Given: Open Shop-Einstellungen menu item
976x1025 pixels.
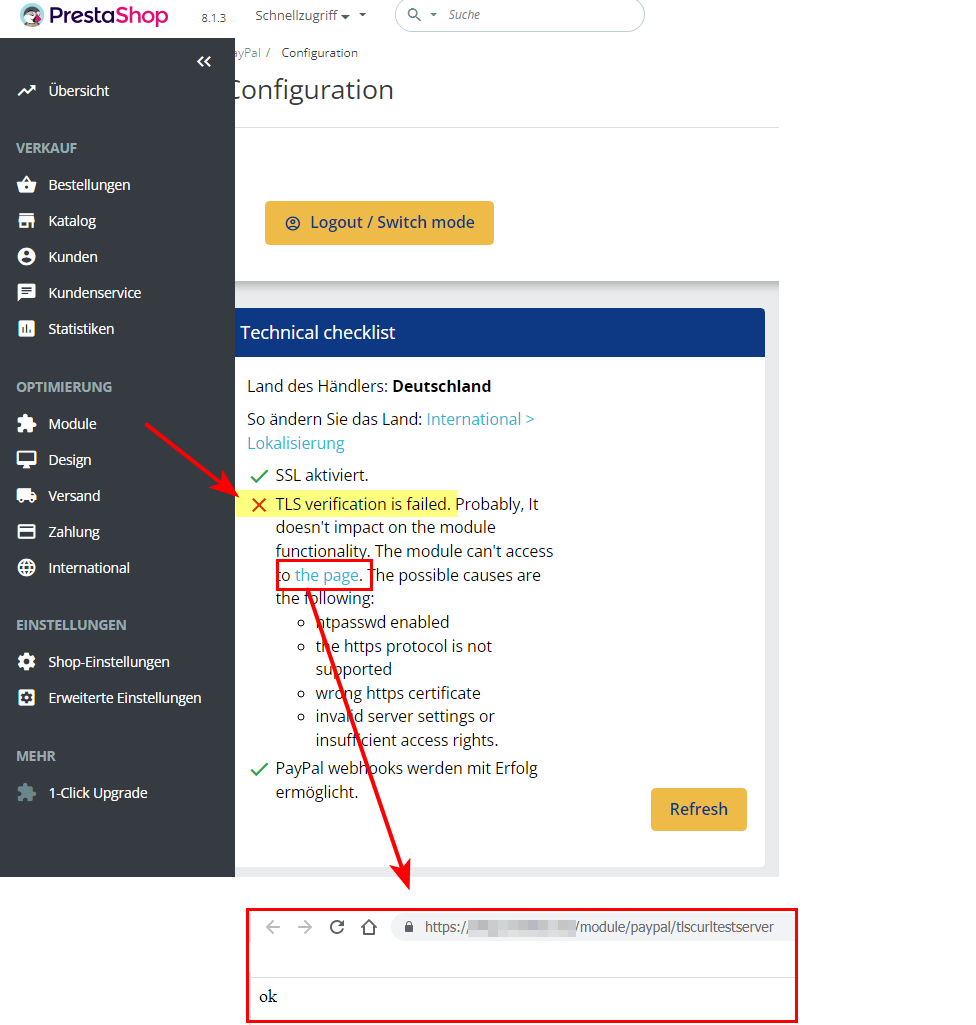Looking at the screenshot, I should pos(109,662).
